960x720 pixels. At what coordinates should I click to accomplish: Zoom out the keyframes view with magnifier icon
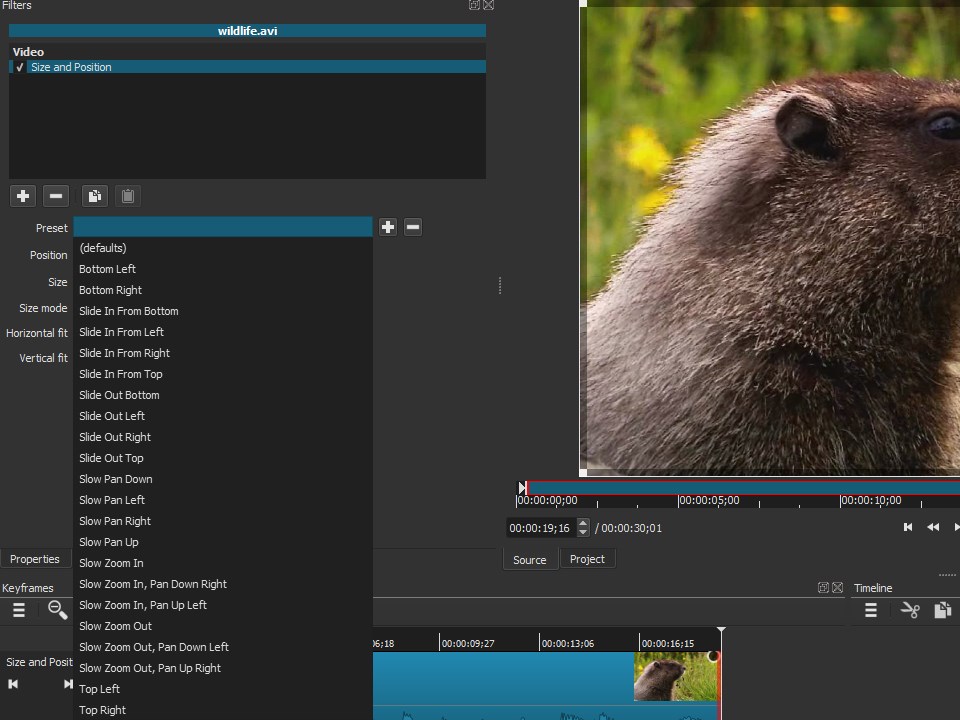(x=56, y=610)
